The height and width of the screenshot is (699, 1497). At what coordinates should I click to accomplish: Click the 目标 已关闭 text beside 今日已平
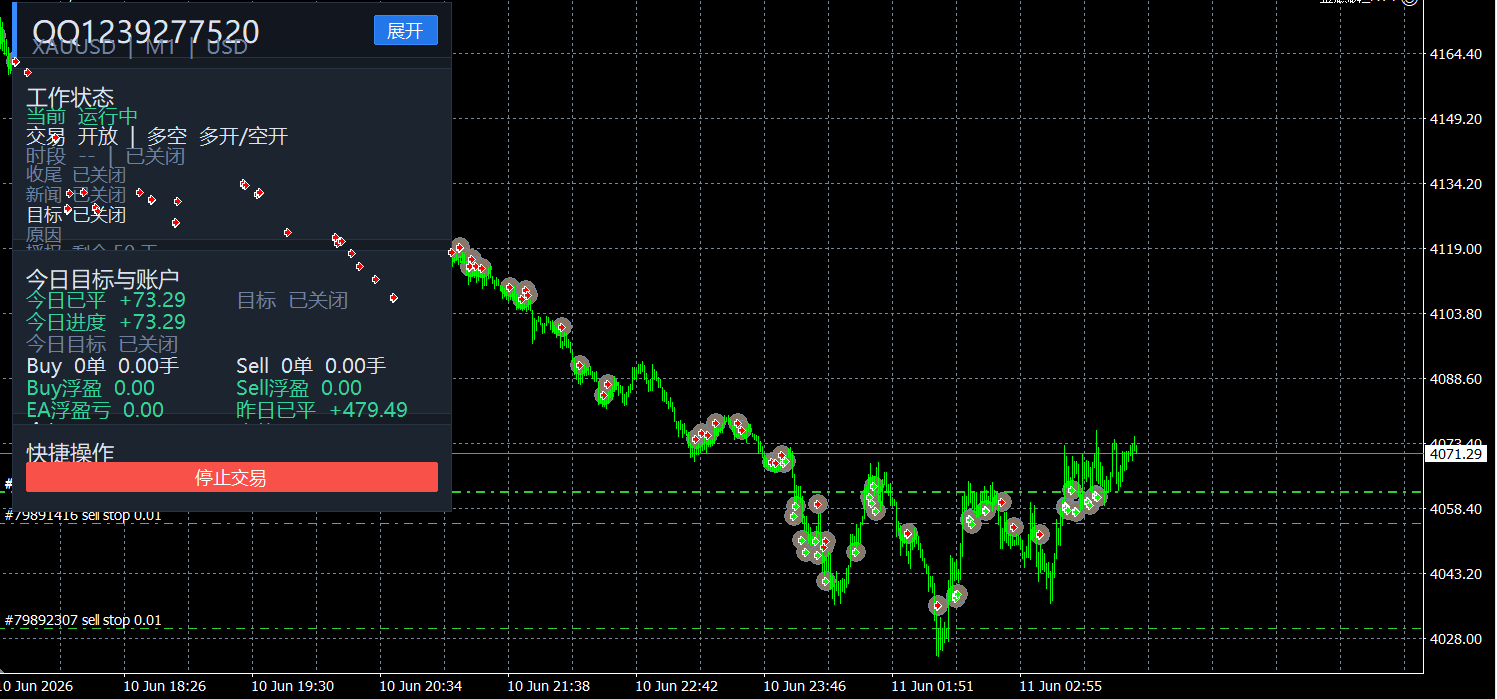pos(292,300)
